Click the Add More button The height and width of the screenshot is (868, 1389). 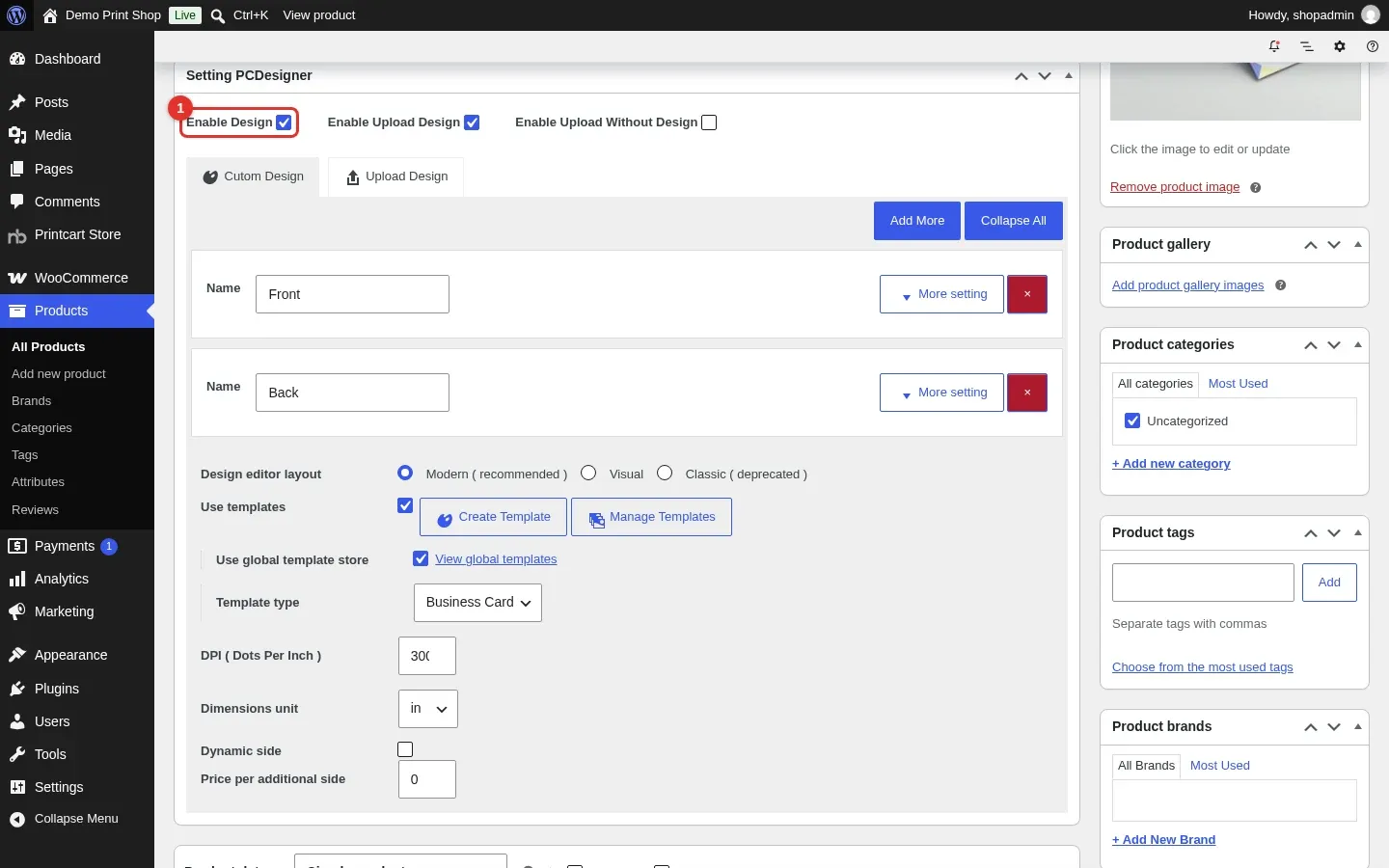[917, 221]
